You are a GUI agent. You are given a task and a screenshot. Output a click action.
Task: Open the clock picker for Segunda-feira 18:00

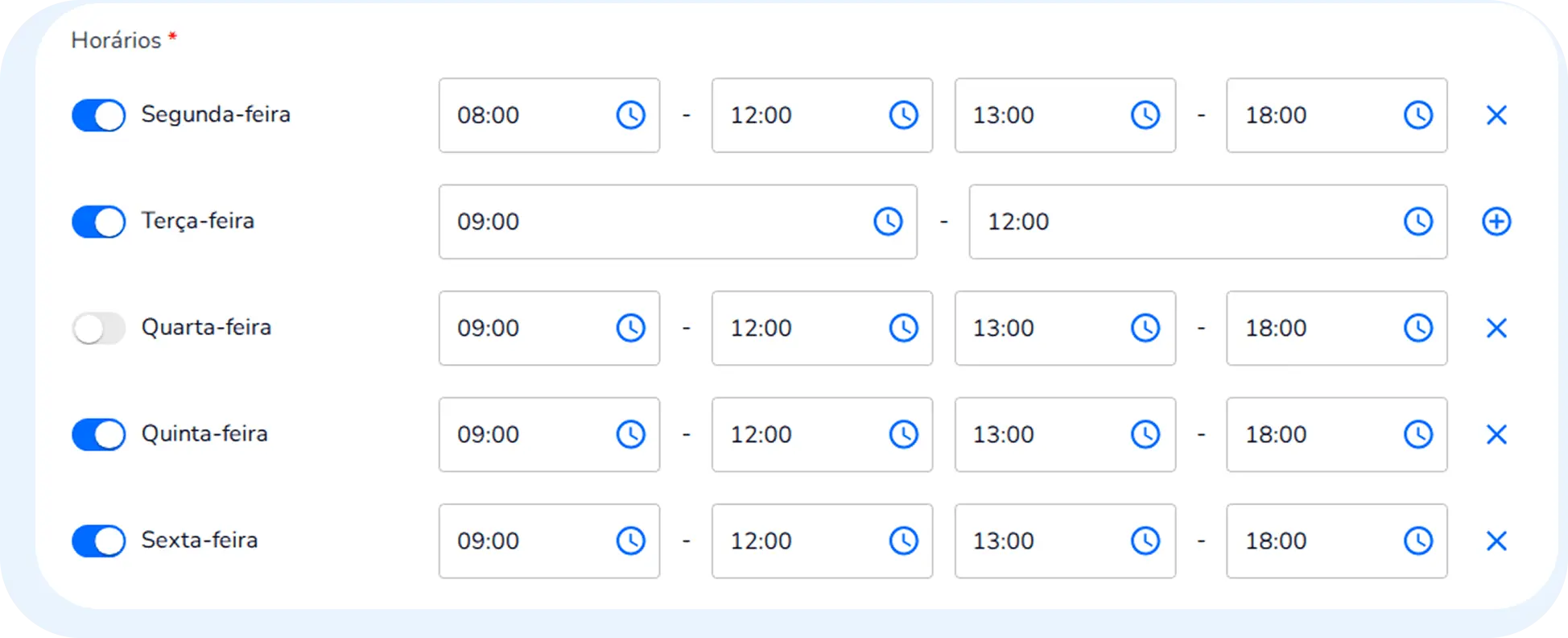(x=1418, y=115)
